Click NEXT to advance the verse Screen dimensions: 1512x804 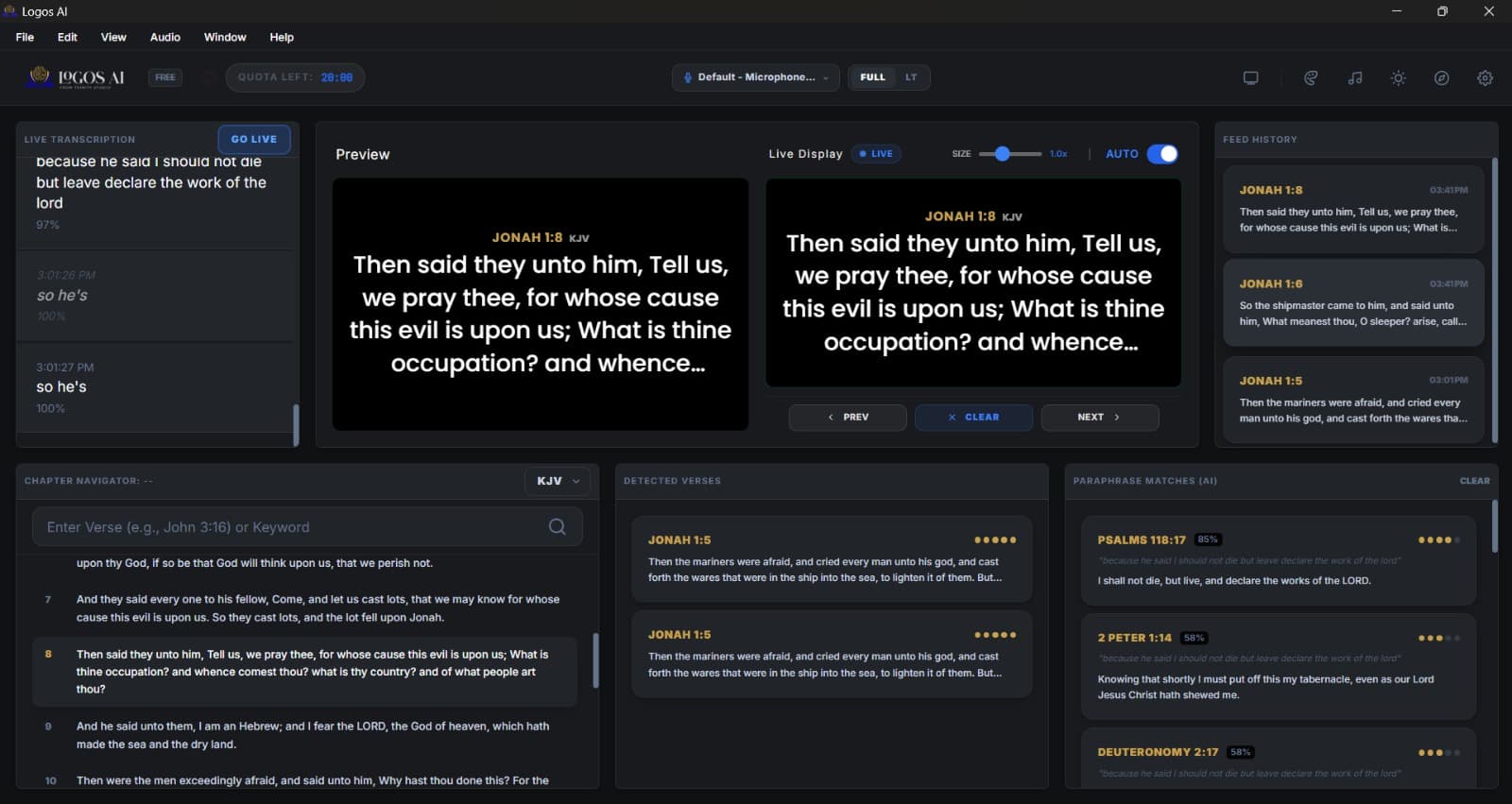click(x=1099, y=417)
